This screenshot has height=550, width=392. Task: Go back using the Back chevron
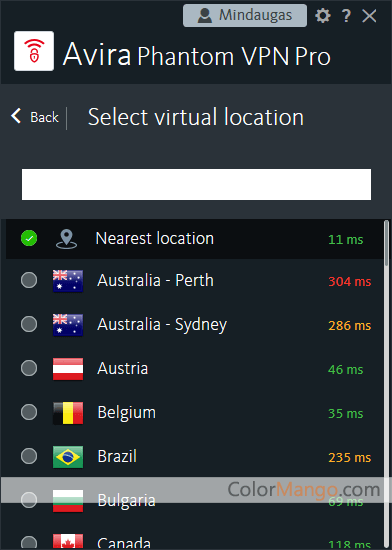coord(16,116)
